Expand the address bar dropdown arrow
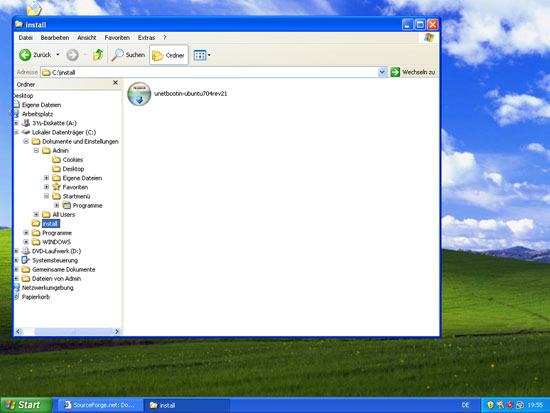Screen dimensions: 550x413 coord(382,72)
